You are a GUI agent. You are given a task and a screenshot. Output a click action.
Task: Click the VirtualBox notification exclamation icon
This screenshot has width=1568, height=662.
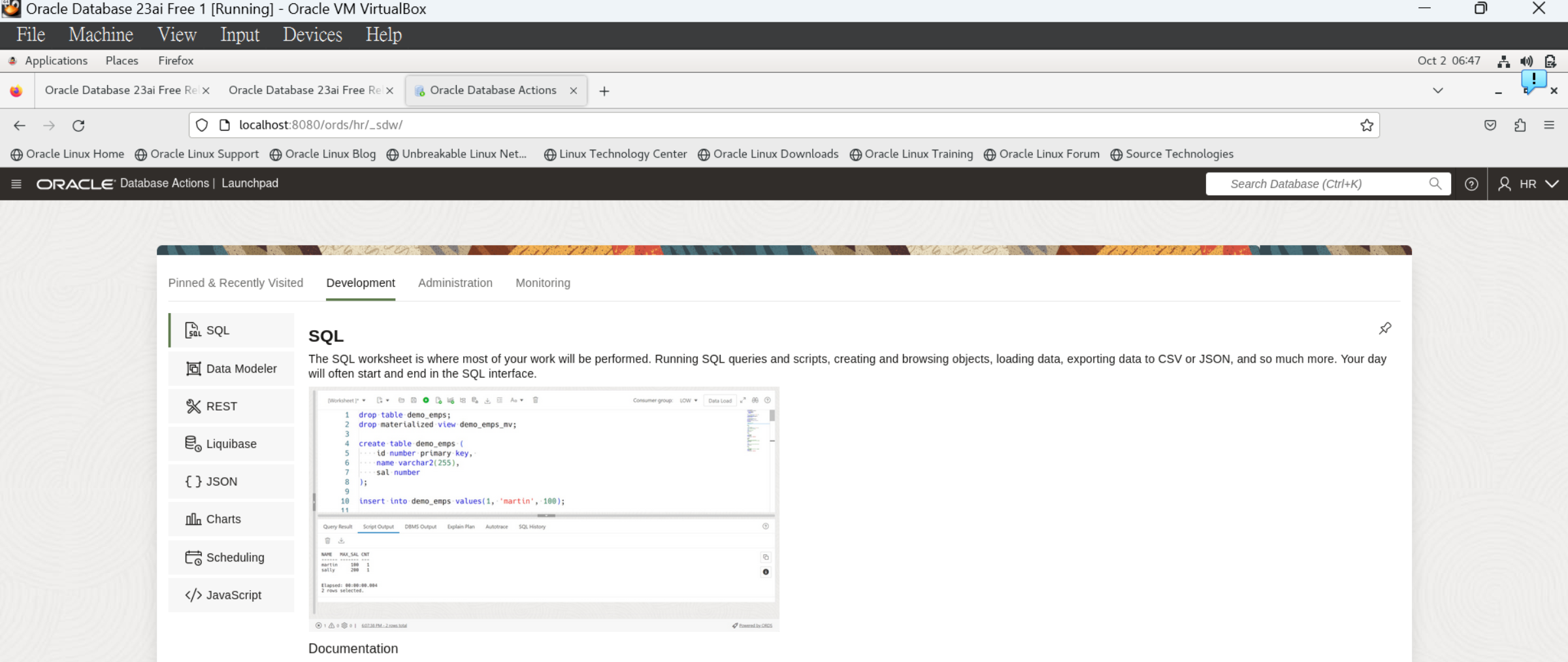1533,81
